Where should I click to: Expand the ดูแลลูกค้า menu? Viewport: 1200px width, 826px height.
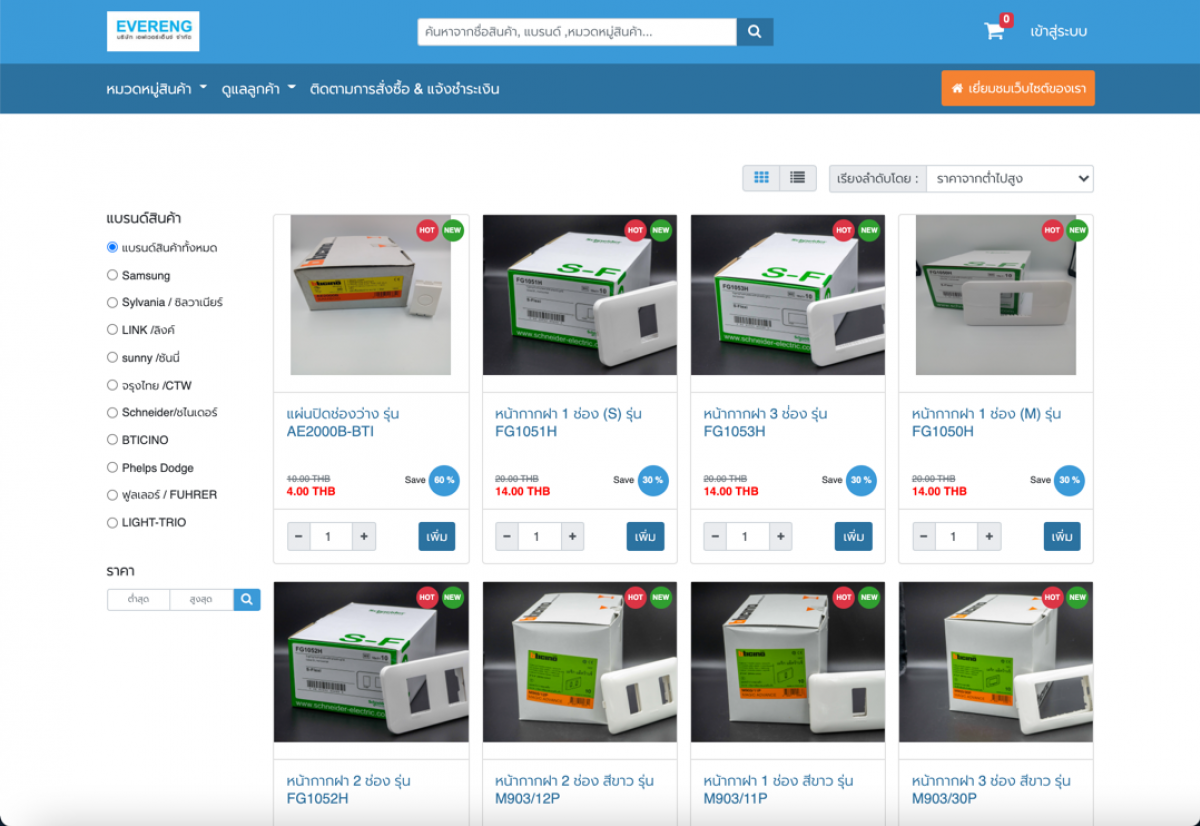pyautogui.click(x=259, y=89)
